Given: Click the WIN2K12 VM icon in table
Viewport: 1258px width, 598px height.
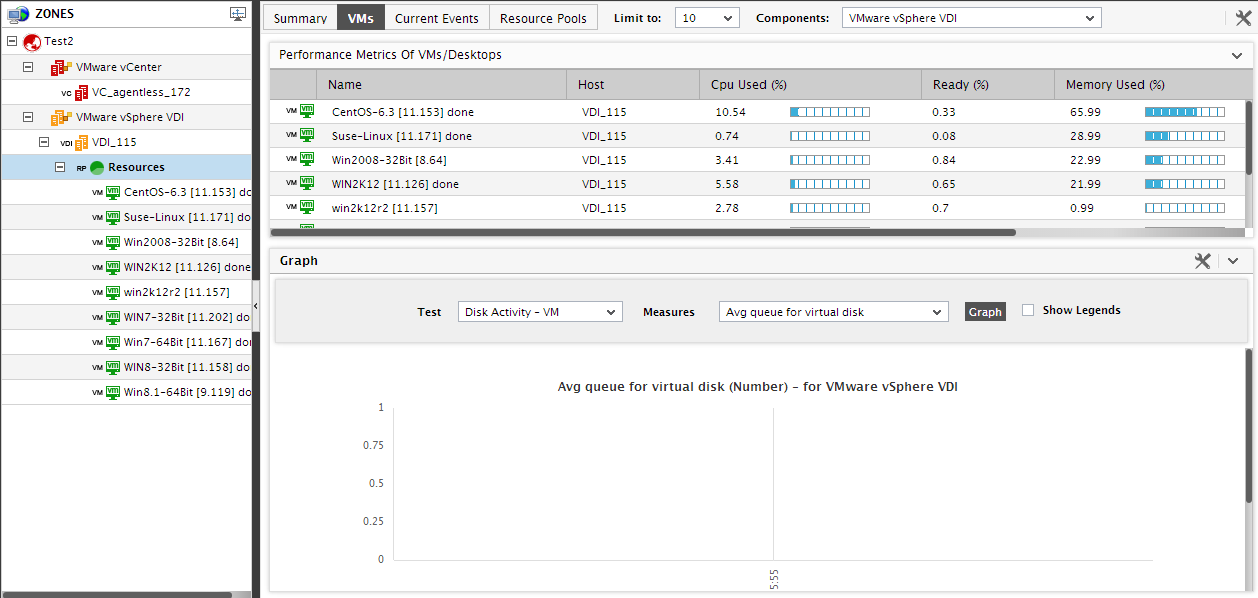Looking at the screenshot, I should coord(307,183).
